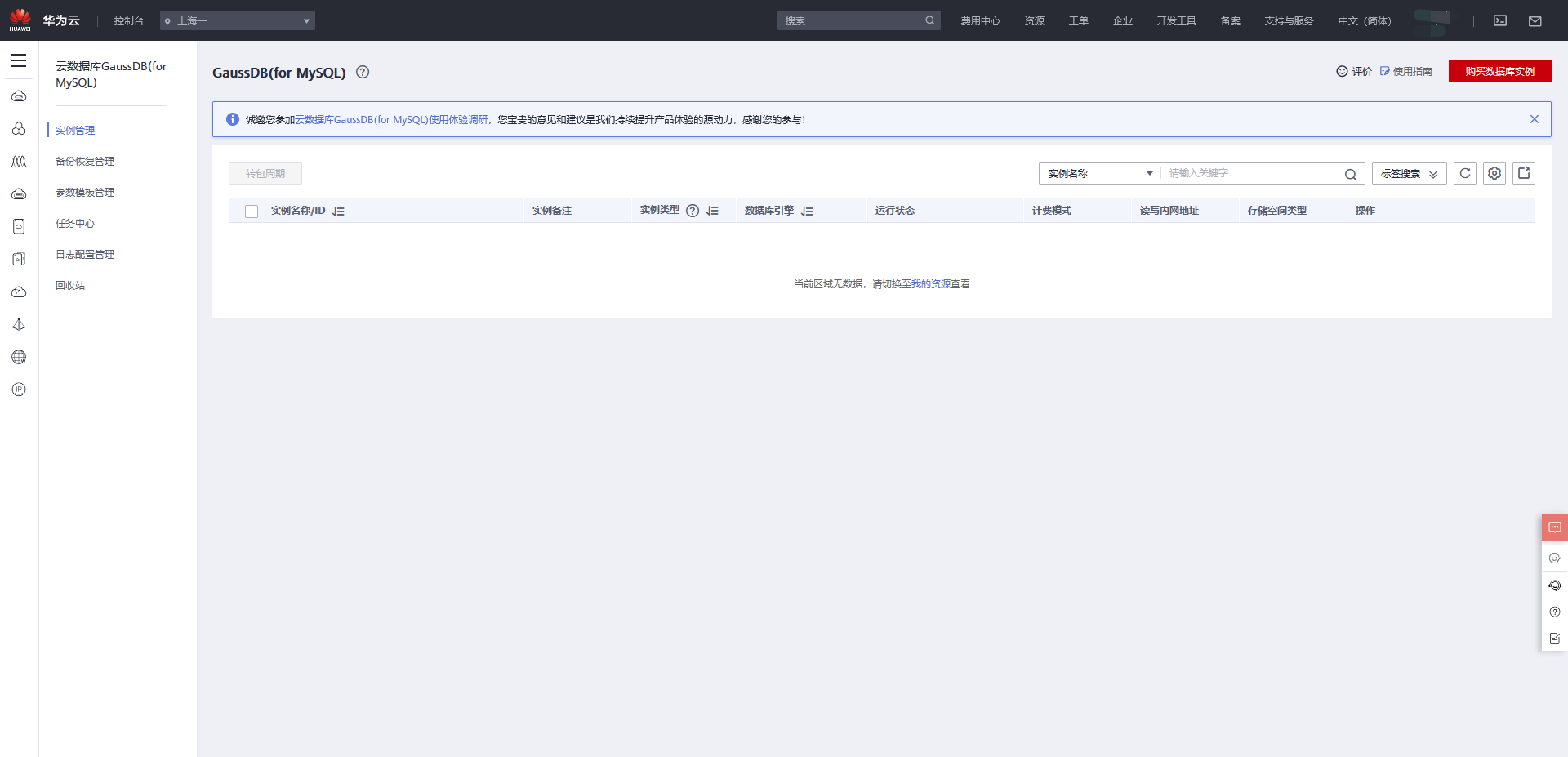
Task: Click the help question-mark floating icon
Action: pyautogui.click(x=1555, y=612)
